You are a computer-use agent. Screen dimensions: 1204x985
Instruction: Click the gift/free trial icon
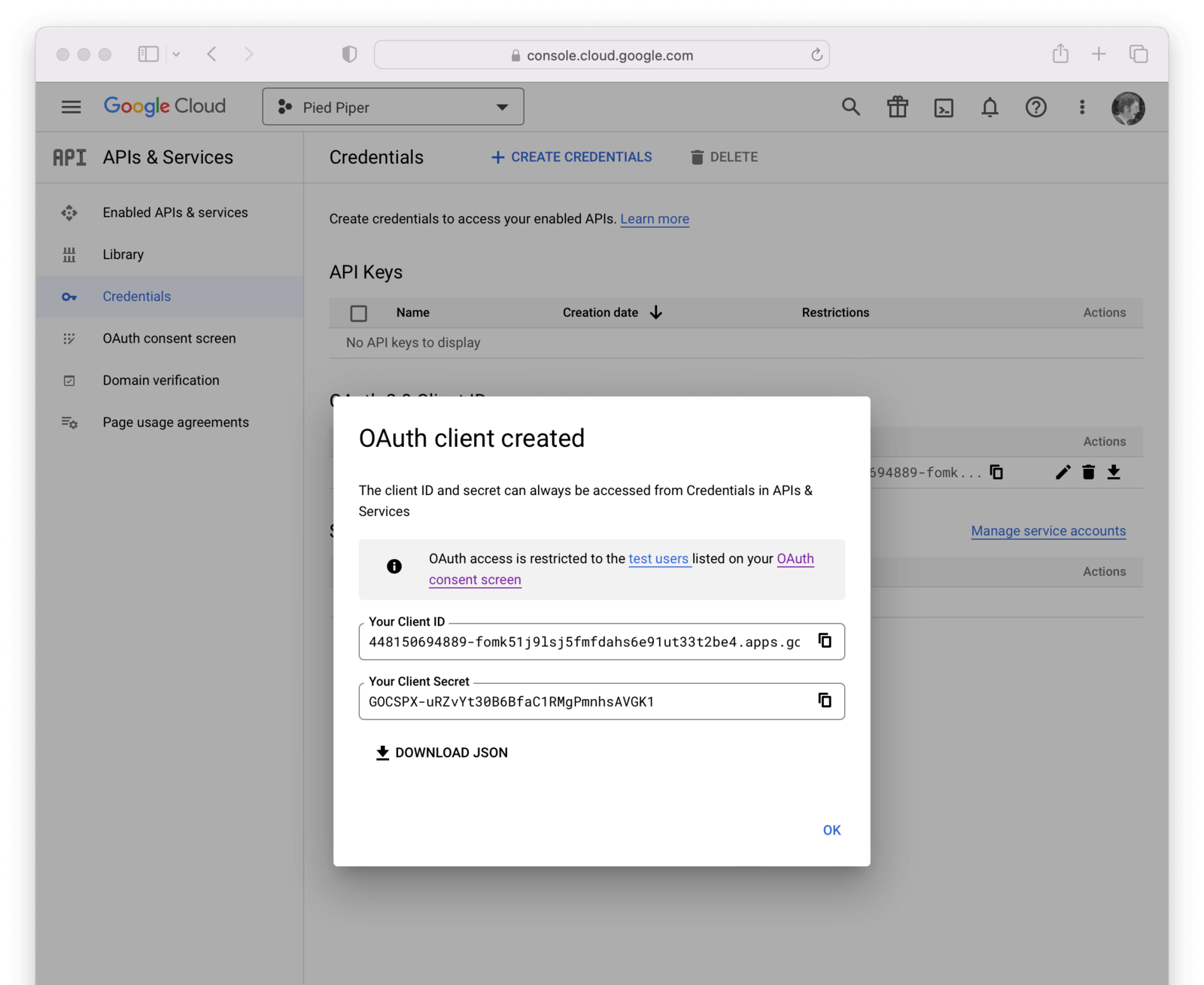point(897,107)
